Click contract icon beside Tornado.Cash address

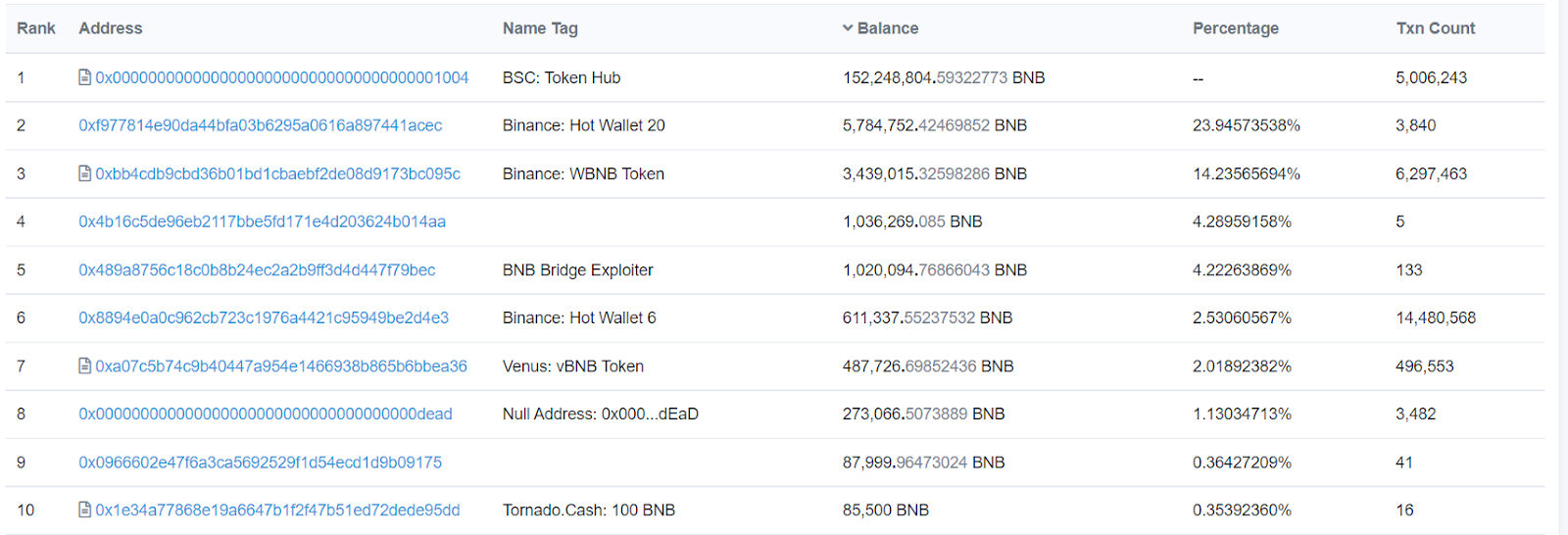point(85,510)
